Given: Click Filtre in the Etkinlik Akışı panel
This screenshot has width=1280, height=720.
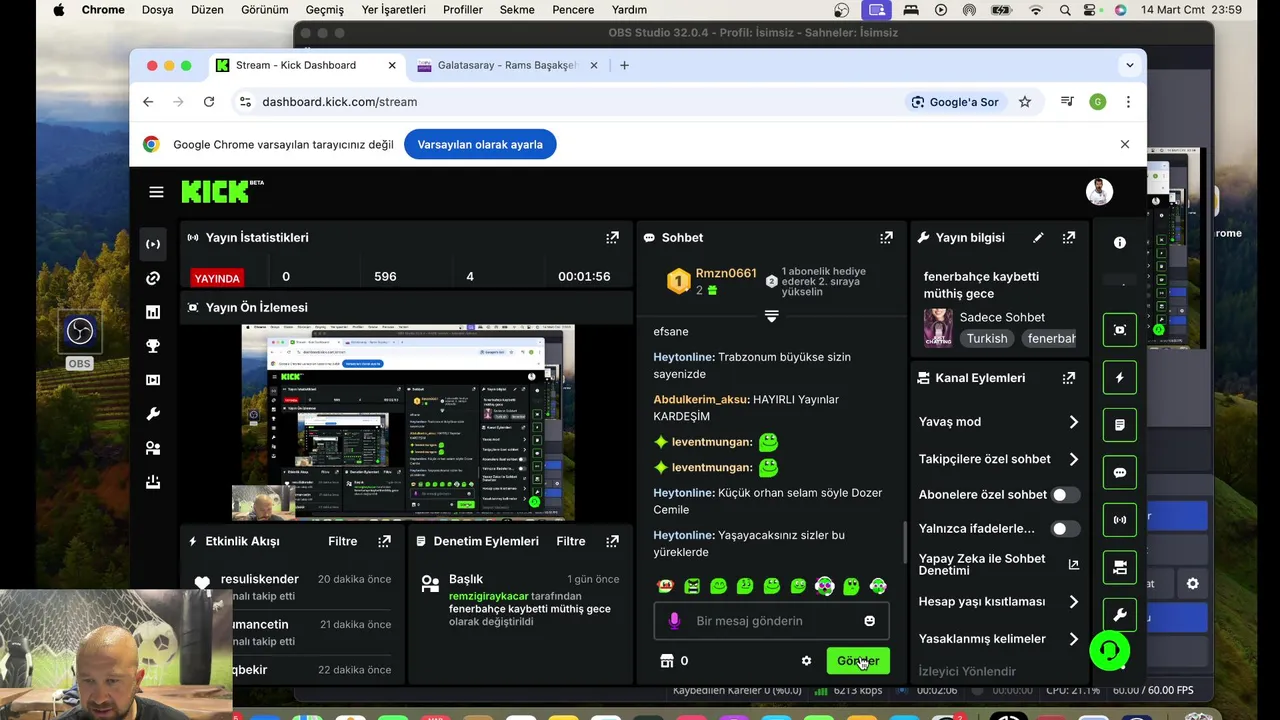Looking at the screenshot, I should (x=342, y=541).
